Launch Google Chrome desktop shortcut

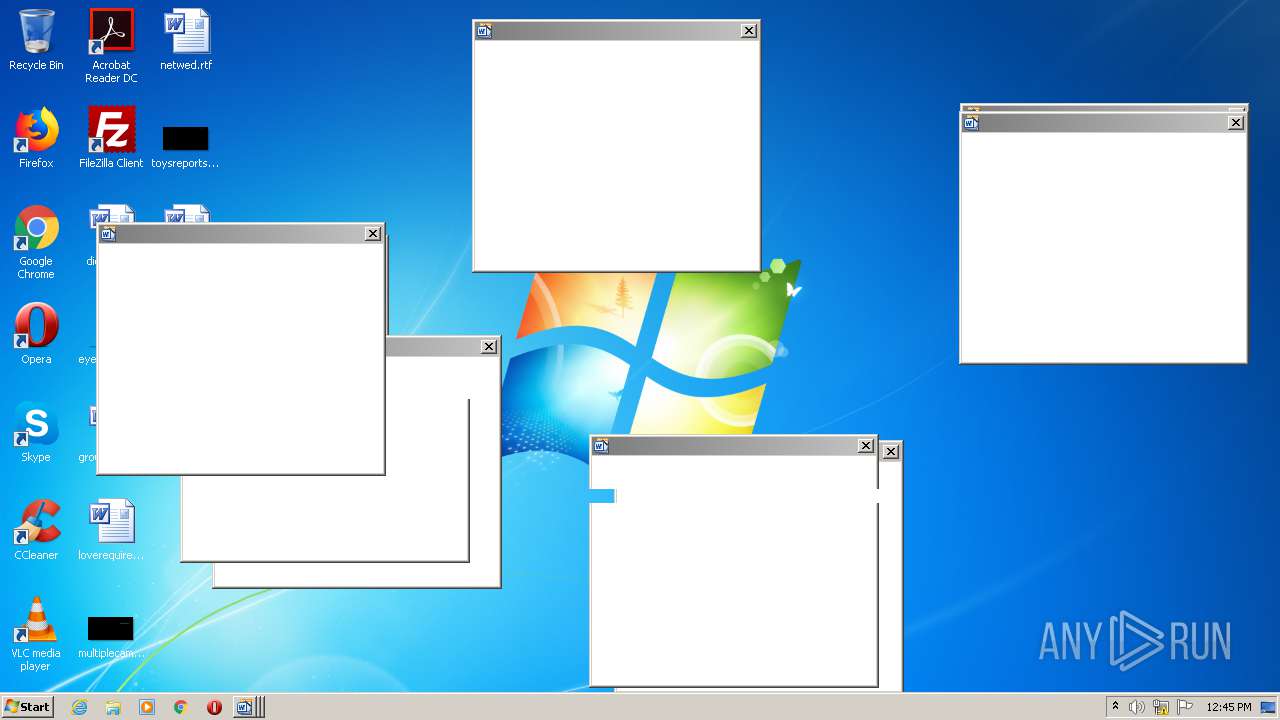(36, 242)
